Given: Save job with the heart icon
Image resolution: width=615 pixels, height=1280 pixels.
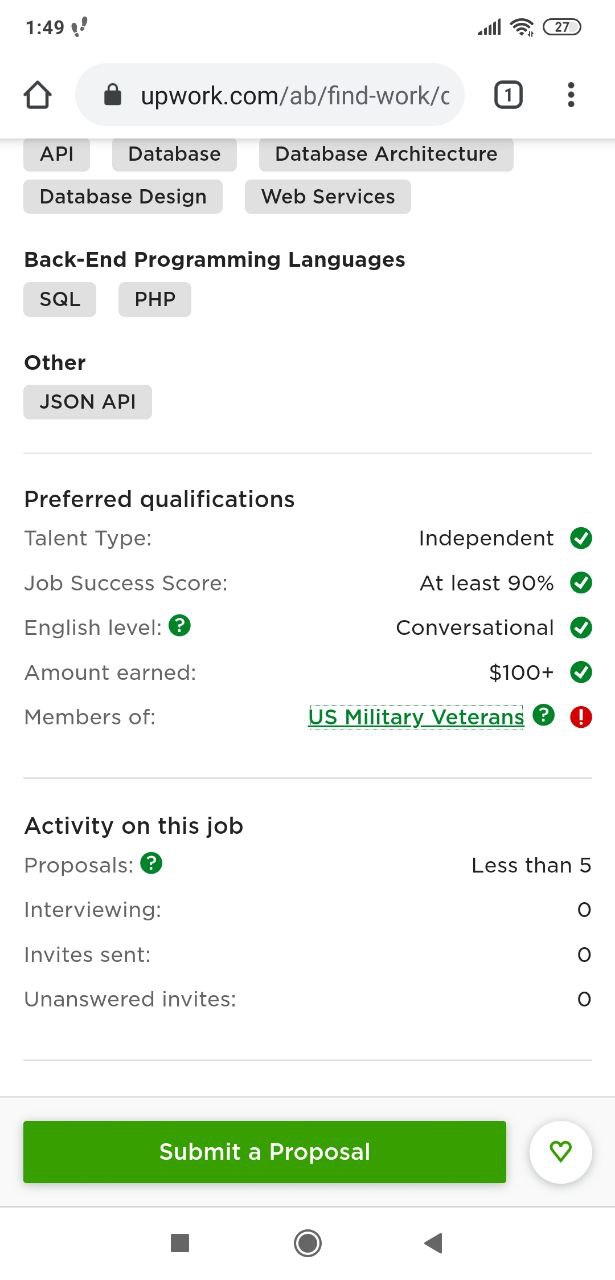Looking at the screenshot, I should (561, 1152).
